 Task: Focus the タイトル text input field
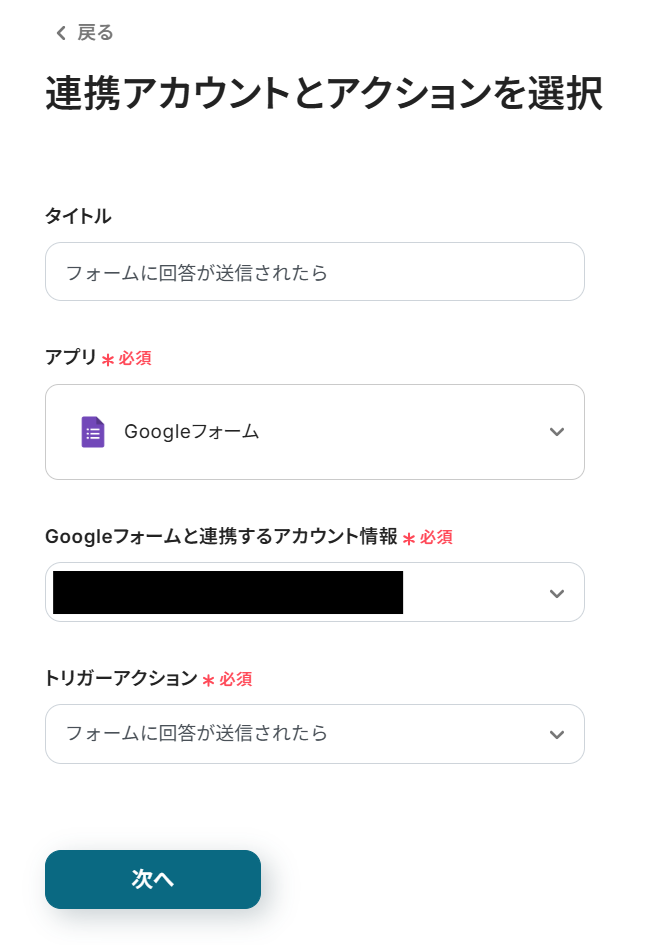pos(314,272)
